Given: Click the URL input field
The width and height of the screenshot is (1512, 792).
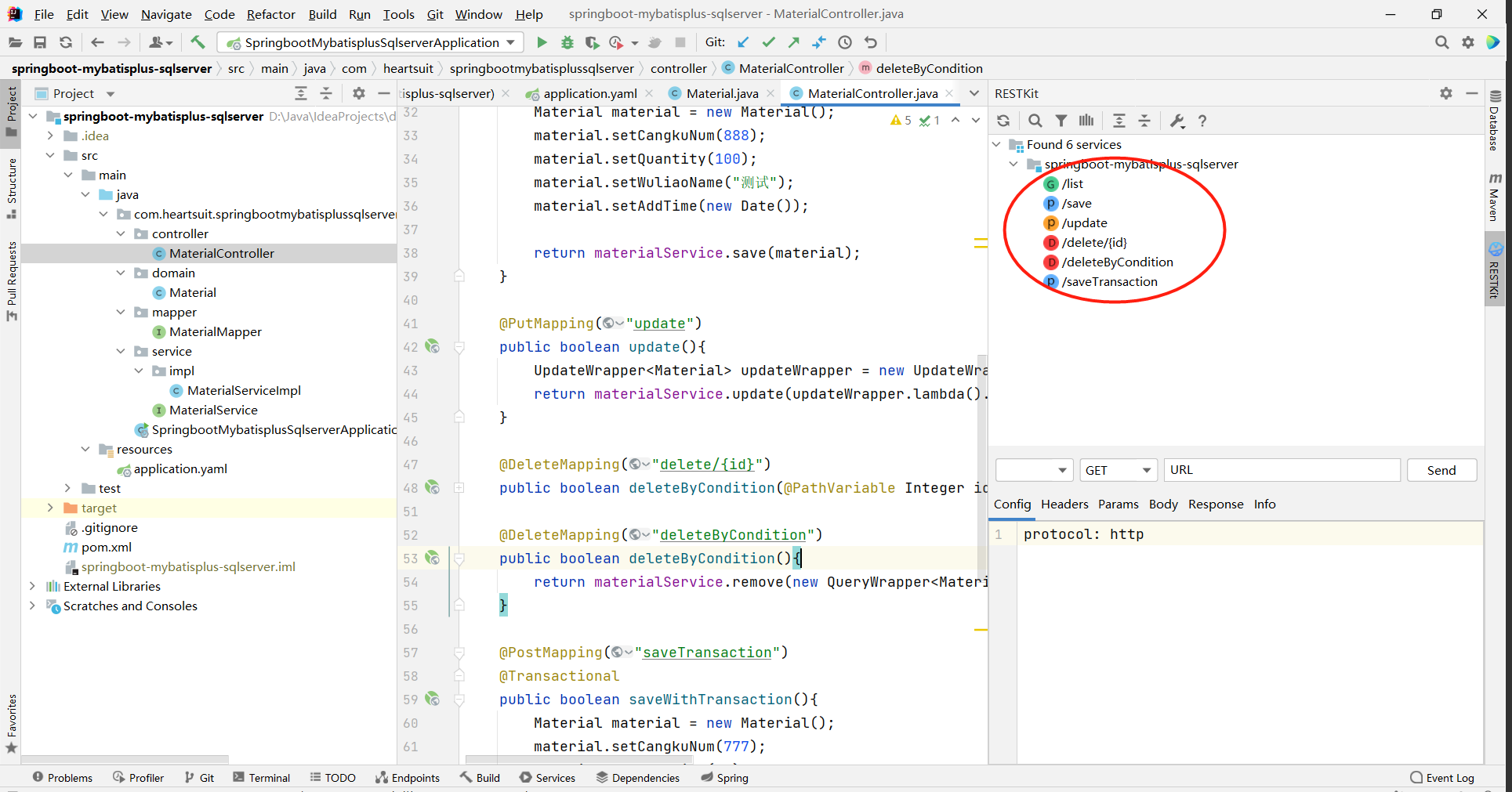Looking at the screenshot, I should (1282, 470).
